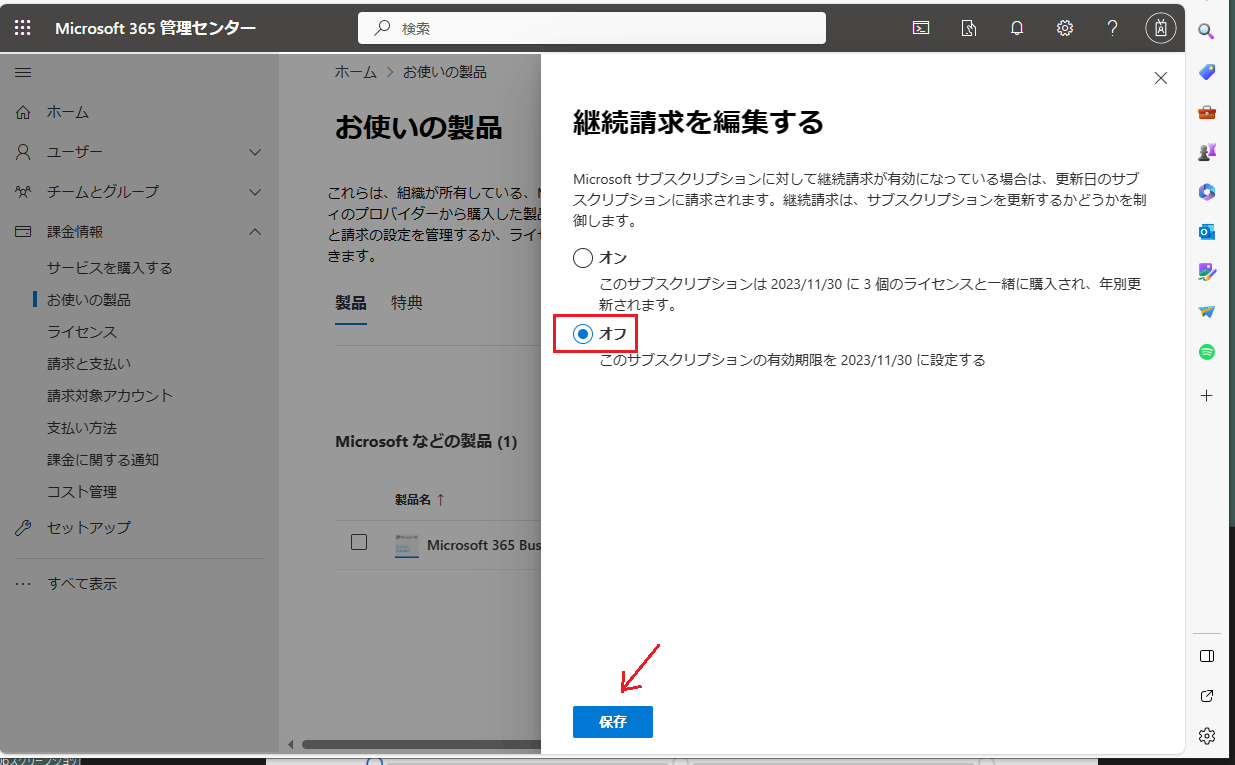Collapse the 課金情報 chevron
This screenshot has height=765, width=1235.
point(255,232)
